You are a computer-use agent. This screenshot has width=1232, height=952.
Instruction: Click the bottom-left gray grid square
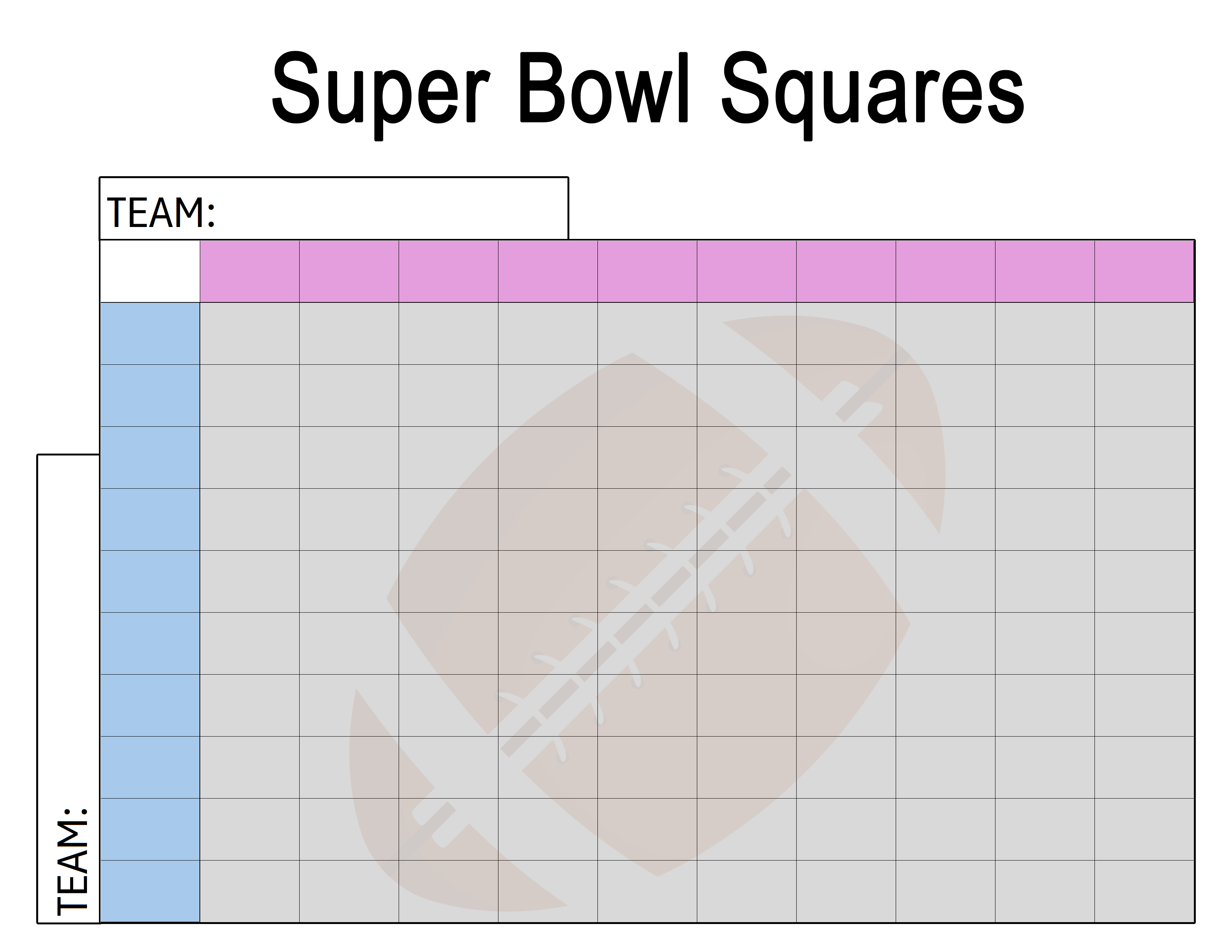tap(249, 891)
